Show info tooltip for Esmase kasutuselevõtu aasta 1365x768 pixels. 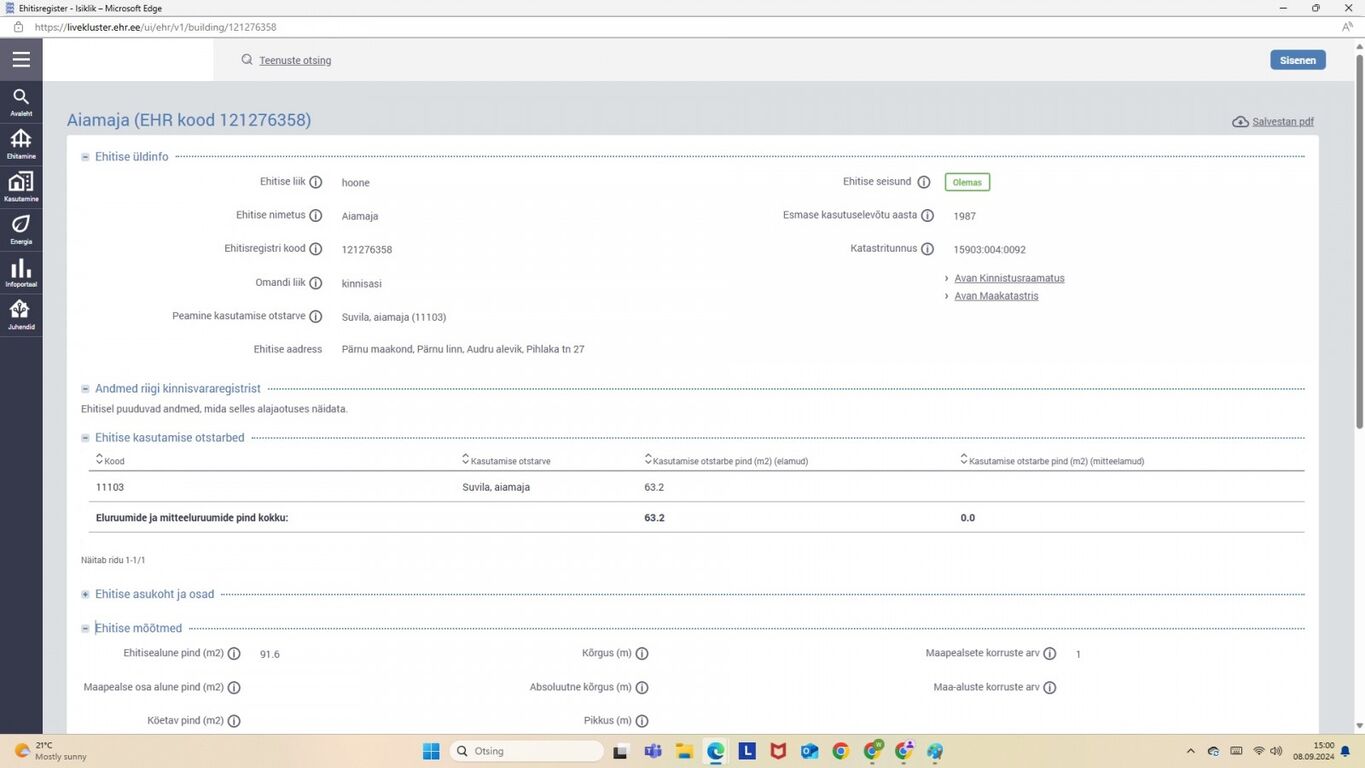pos(927,216)
